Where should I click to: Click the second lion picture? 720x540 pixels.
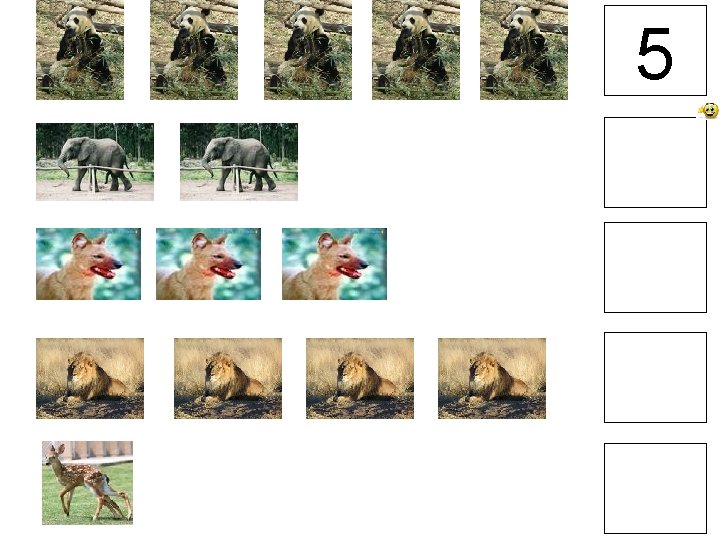coord(228,378)
